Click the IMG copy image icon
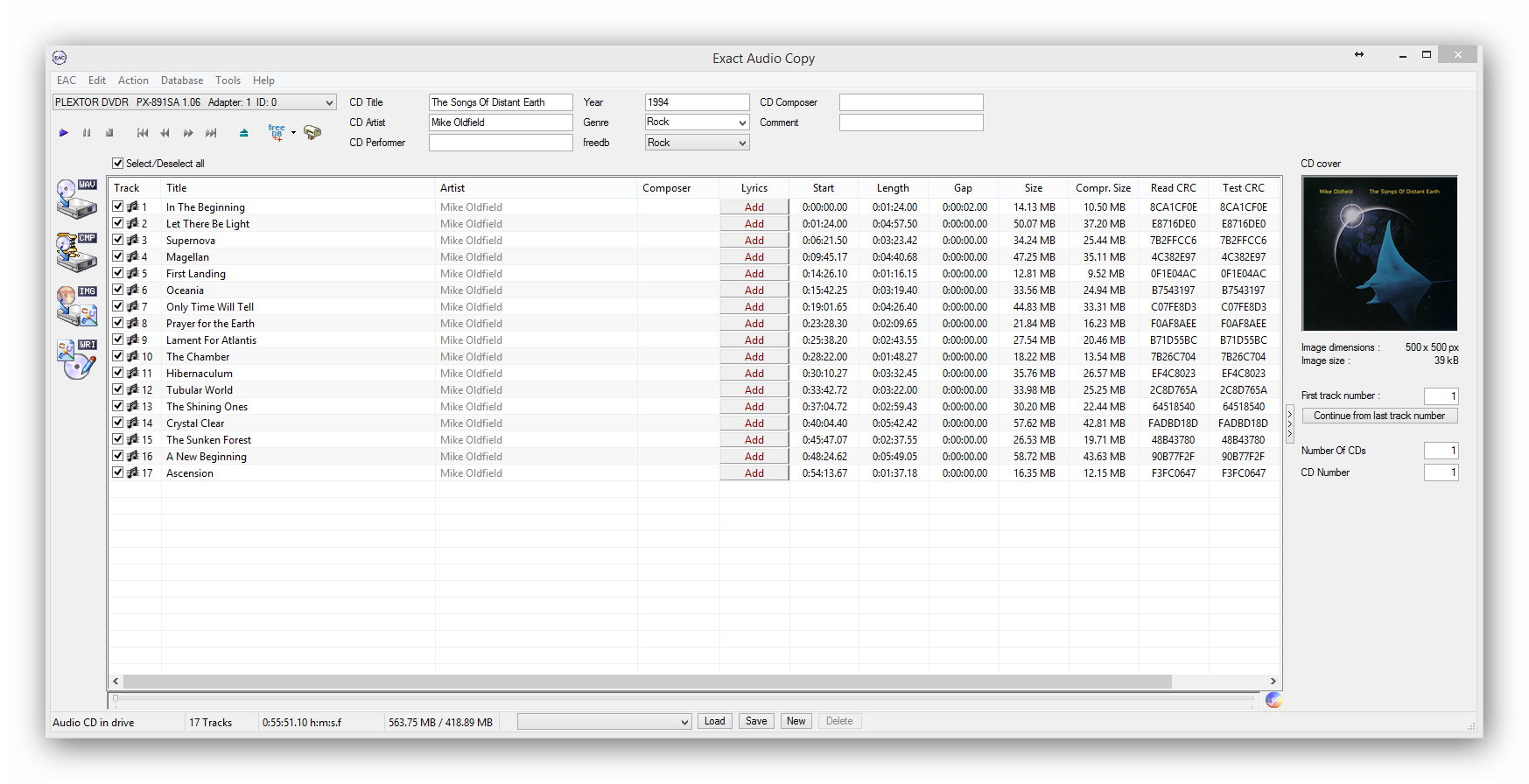This screenshot has height=784, width=1529. pos(76,305)
